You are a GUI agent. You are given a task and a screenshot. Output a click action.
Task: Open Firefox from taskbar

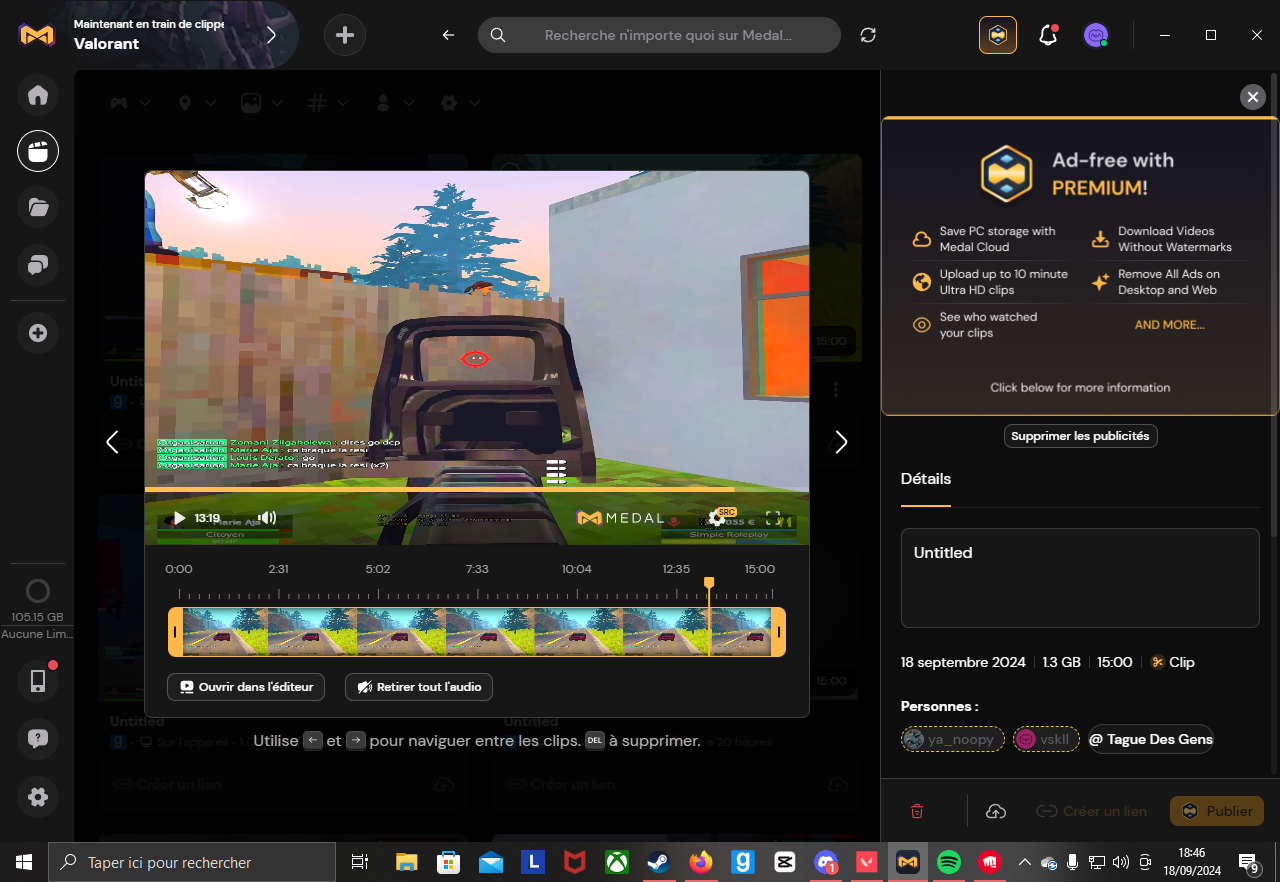tap(701, 862)
